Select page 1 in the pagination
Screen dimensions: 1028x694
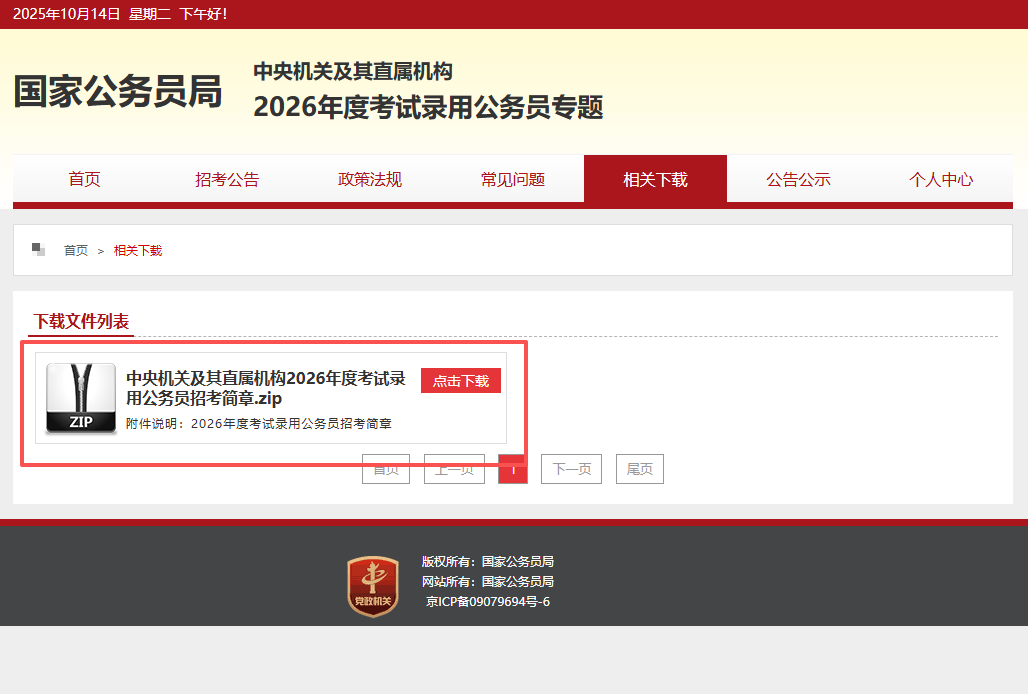tap(512, 469)
